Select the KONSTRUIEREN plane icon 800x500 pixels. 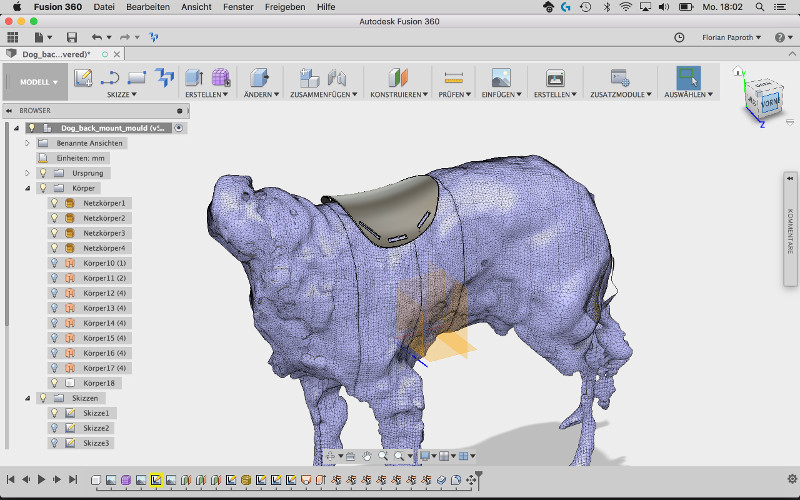(398, 77)
